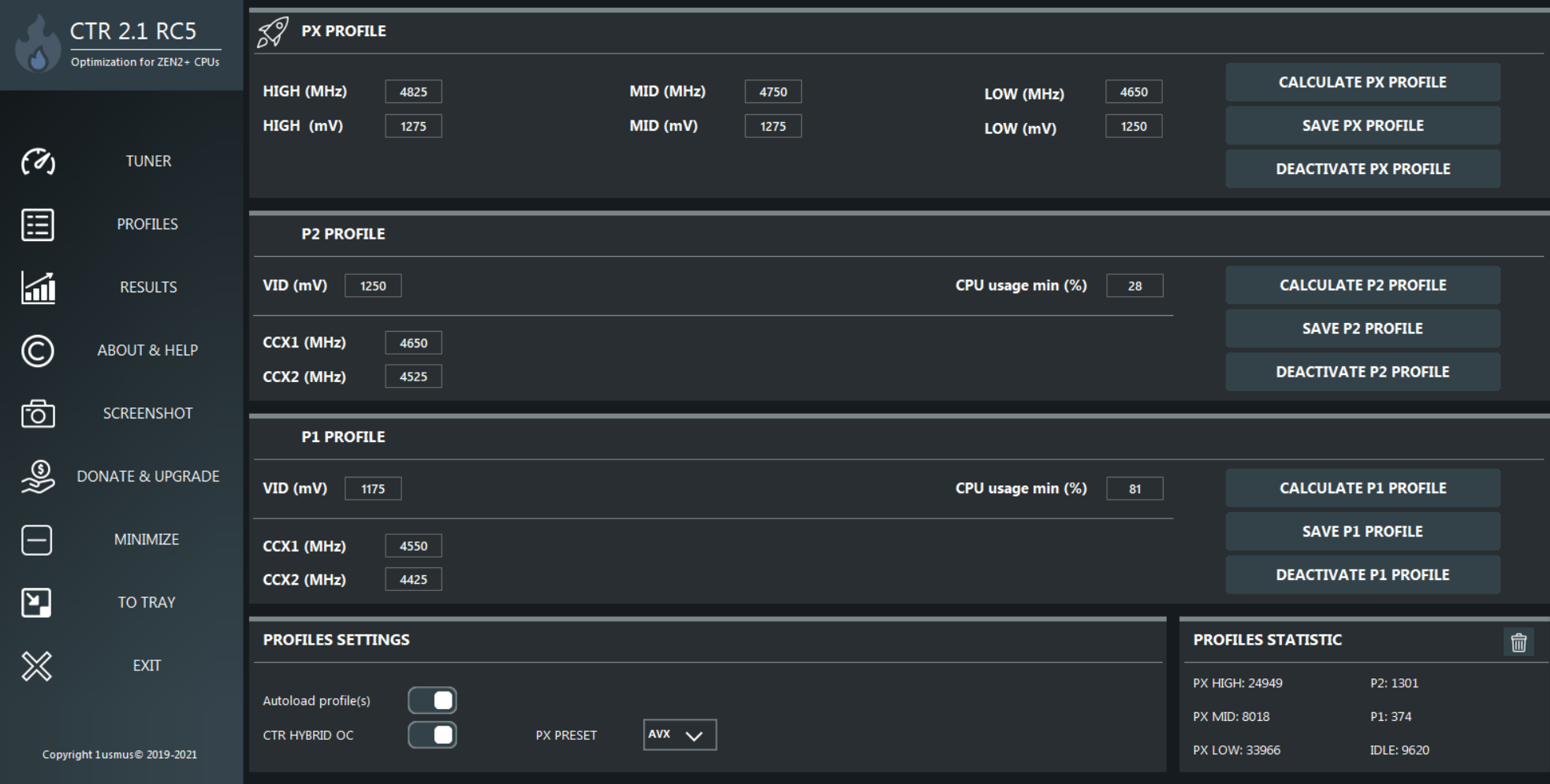Click the Donate & Upgrade hand icon
1550x784 pixels.
coord(38,477)
